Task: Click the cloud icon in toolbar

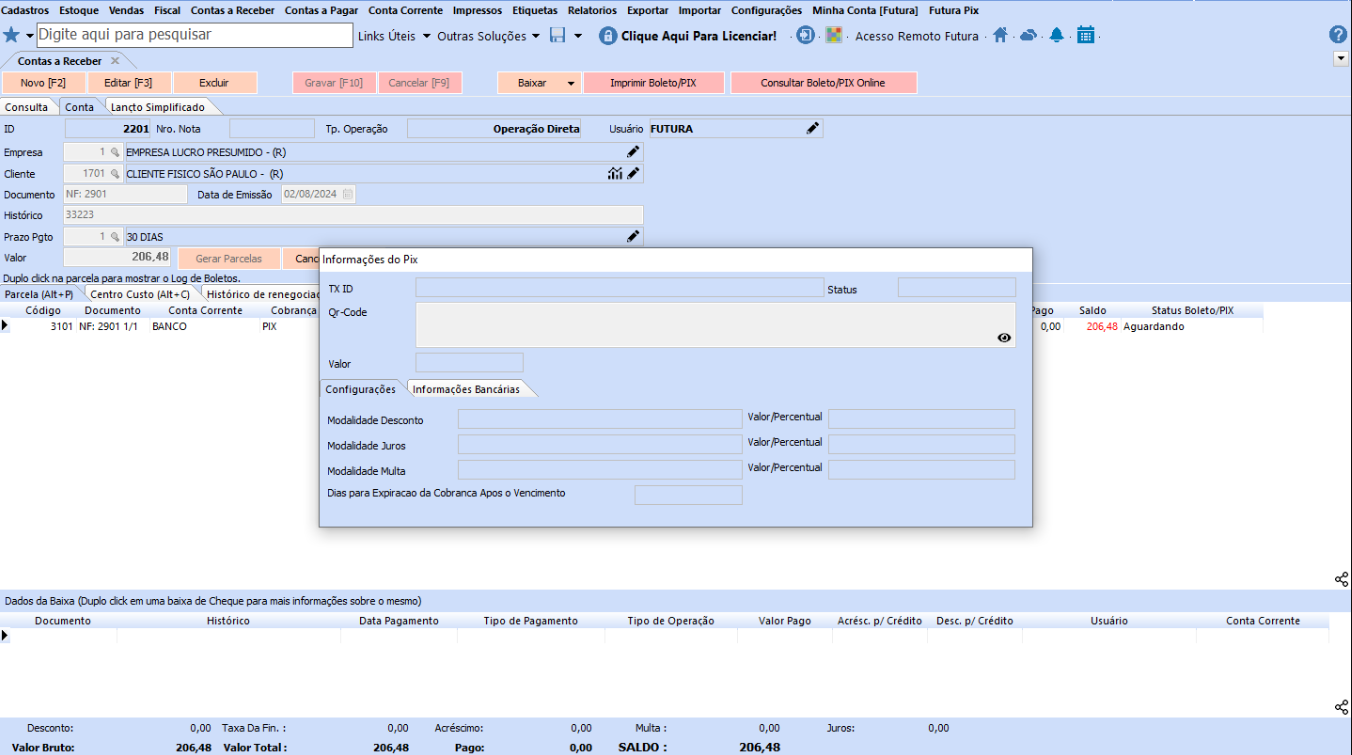Action: coord(1028,35)
